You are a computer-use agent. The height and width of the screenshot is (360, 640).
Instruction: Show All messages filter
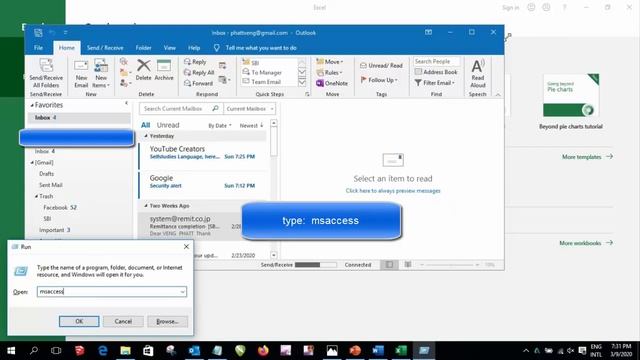[x=146, y=125]
